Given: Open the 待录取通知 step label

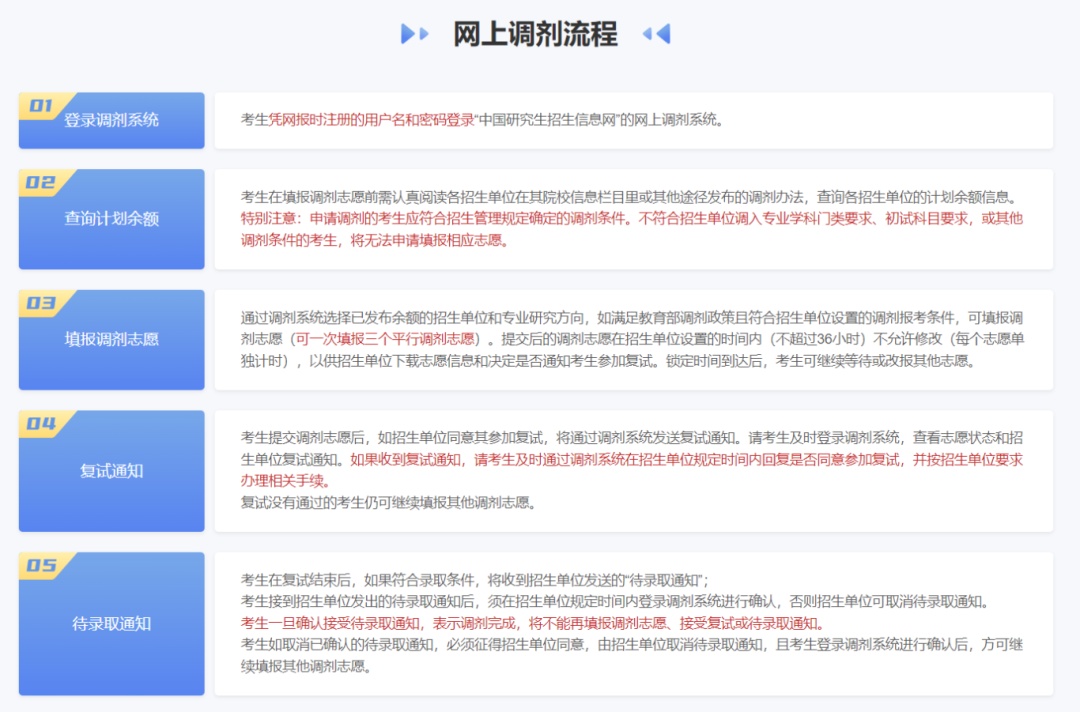Looking at the screenshot, I should [x=112, y=624].
